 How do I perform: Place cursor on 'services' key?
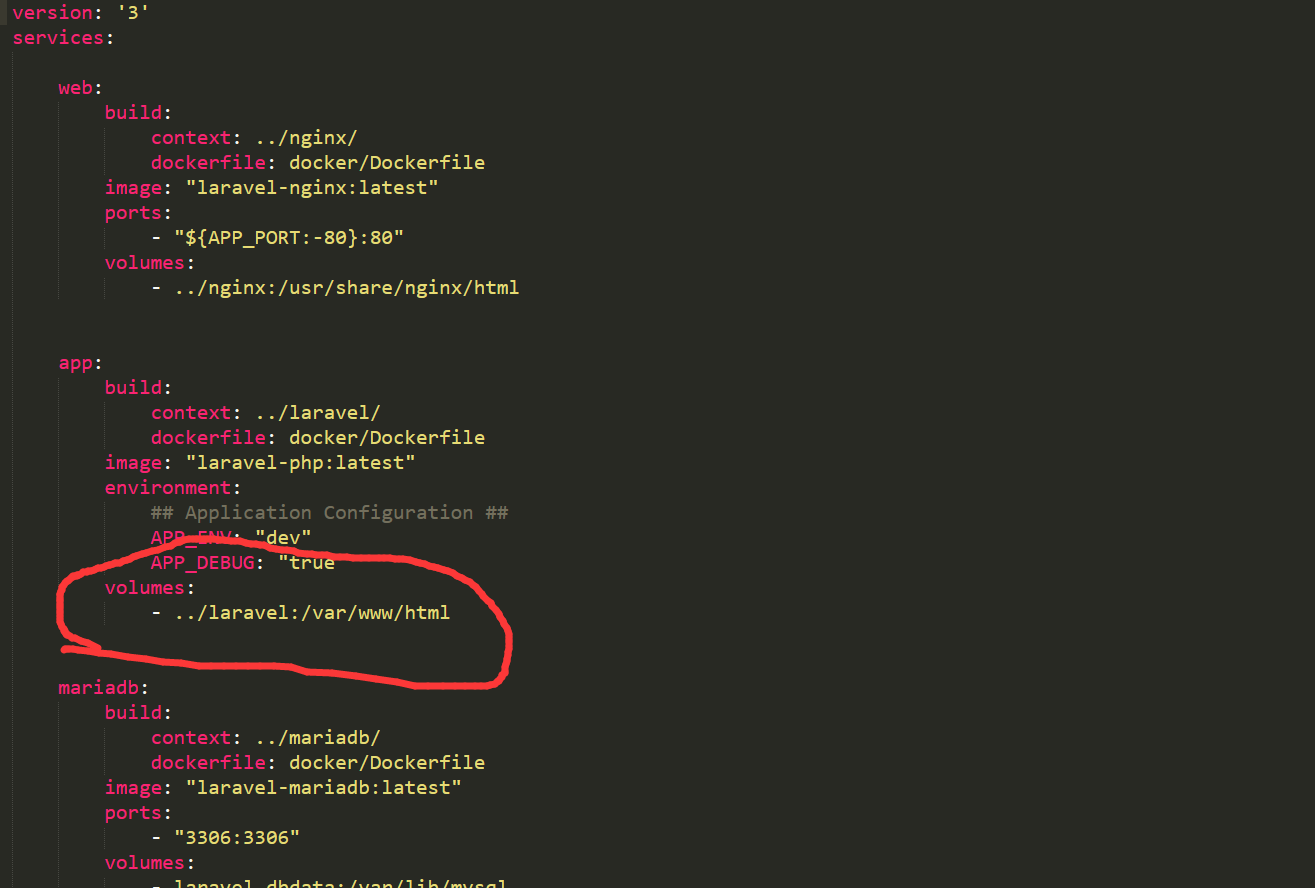coord(58,38)
